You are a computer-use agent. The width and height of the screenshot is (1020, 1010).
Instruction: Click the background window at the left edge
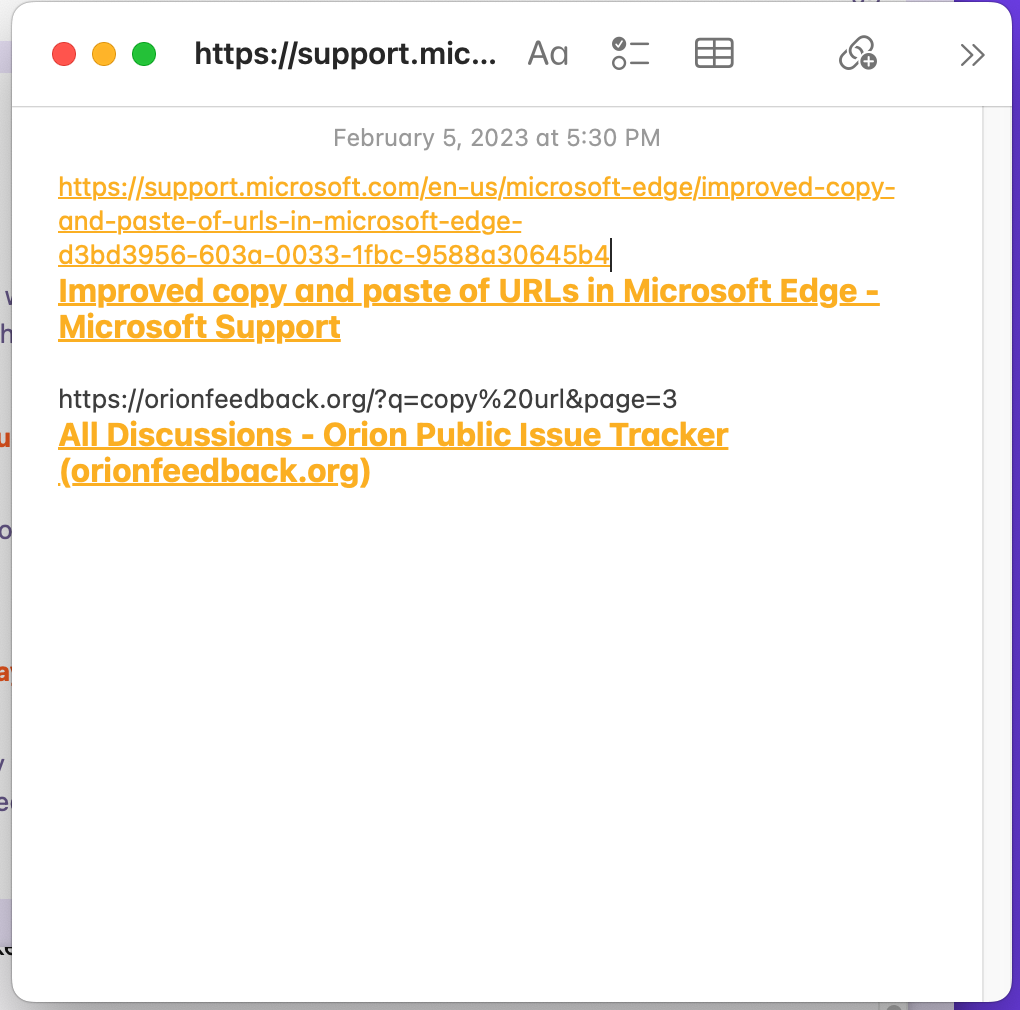(5, 600)
